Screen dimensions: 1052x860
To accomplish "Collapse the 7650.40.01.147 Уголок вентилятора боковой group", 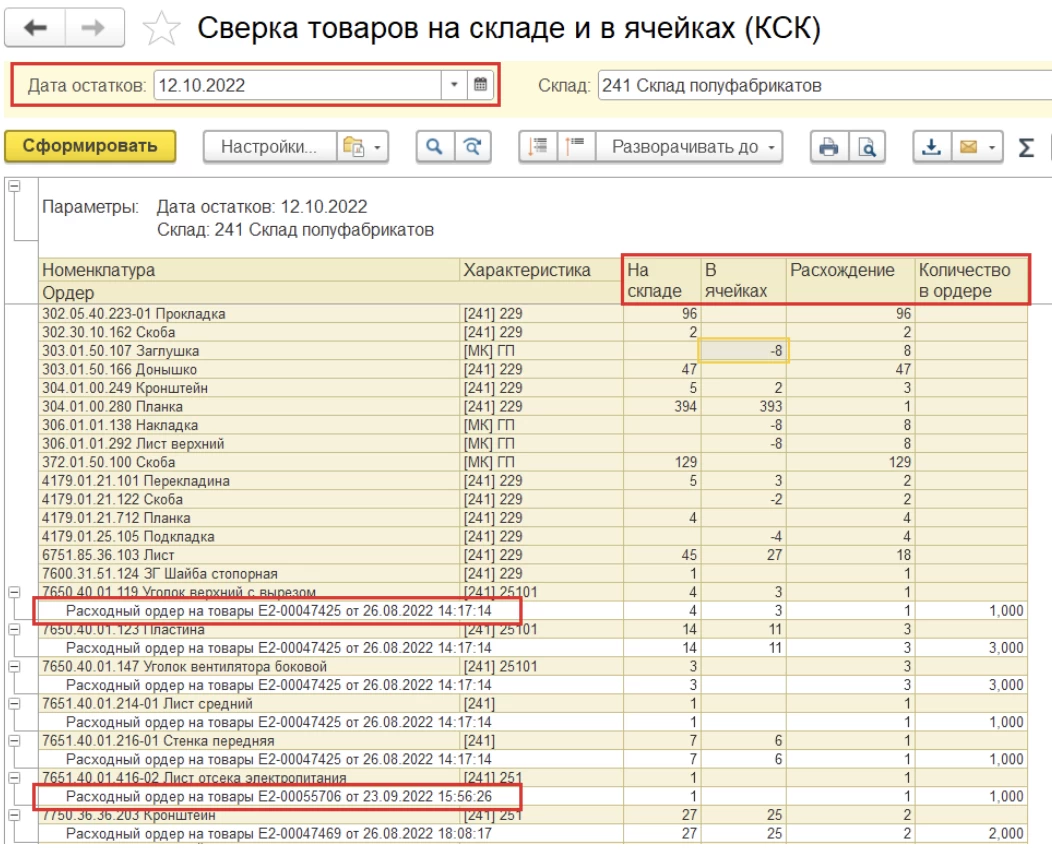I will coord(13,665).
